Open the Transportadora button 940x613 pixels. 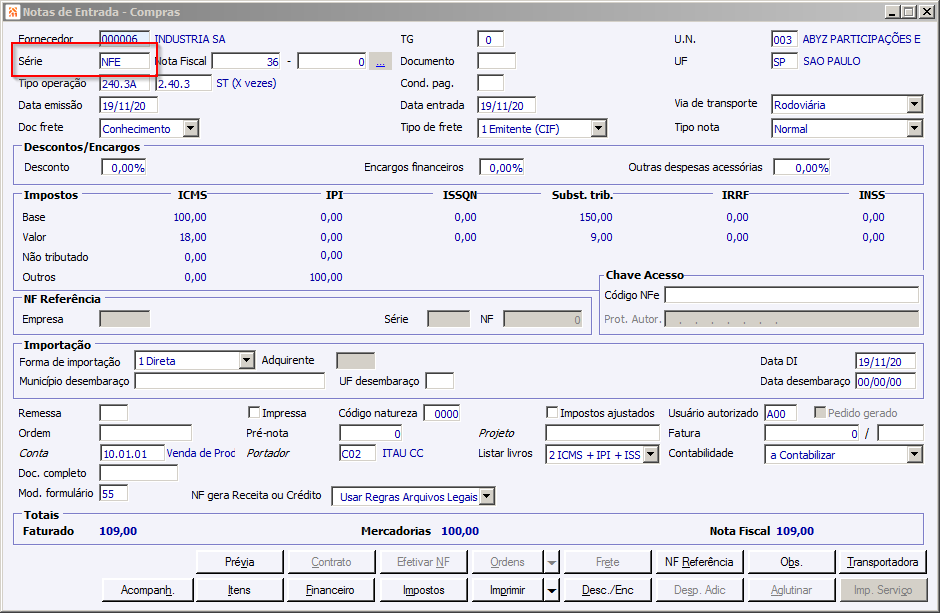tap(882, 562)
